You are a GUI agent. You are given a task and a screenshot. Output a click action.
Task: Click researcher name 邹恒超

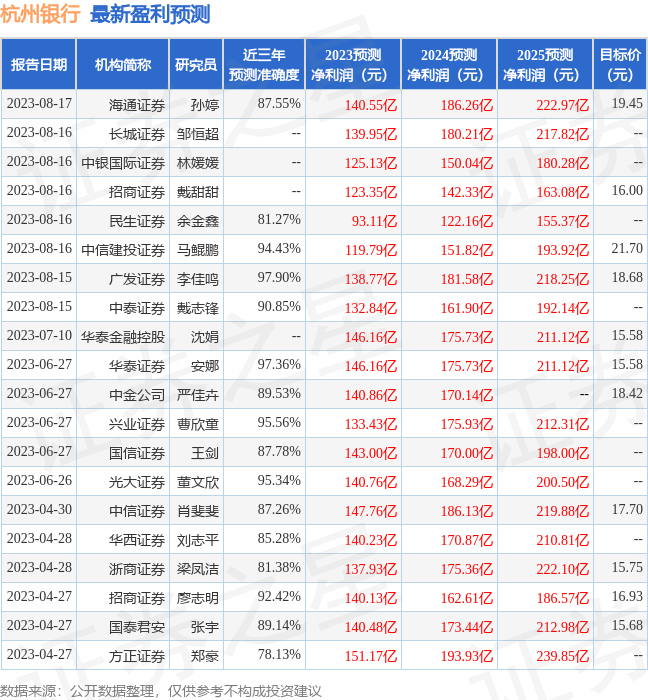[x=198, y=134]
